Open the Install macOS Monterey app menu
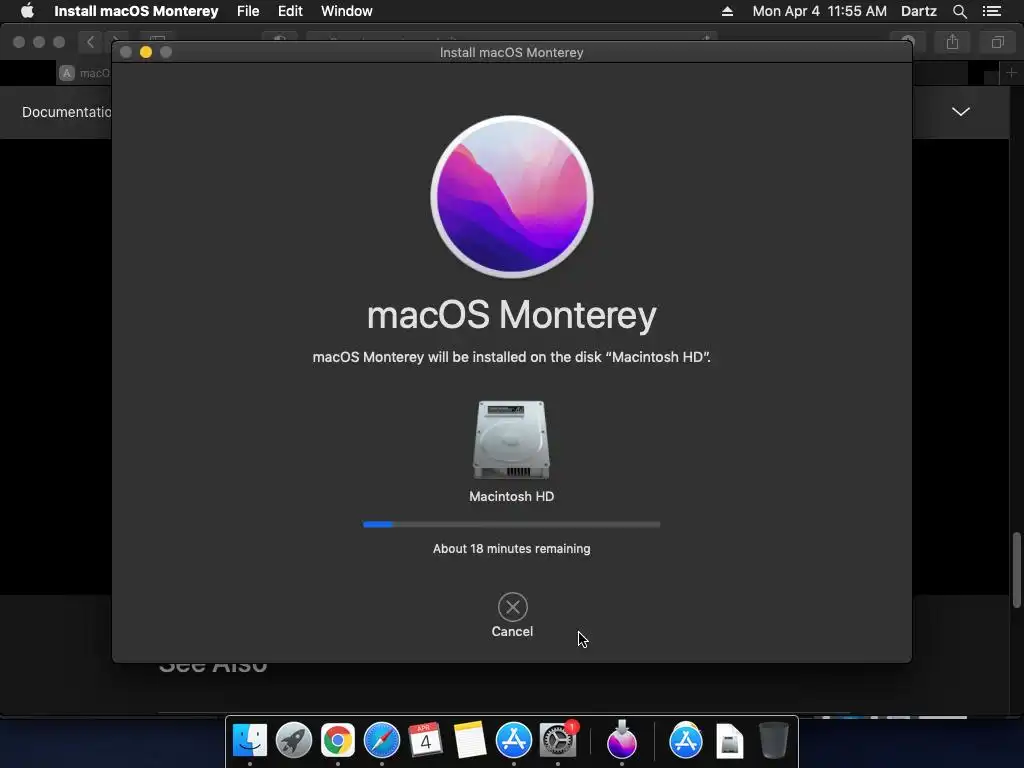Screen dimensions: 1024x768 136,11
